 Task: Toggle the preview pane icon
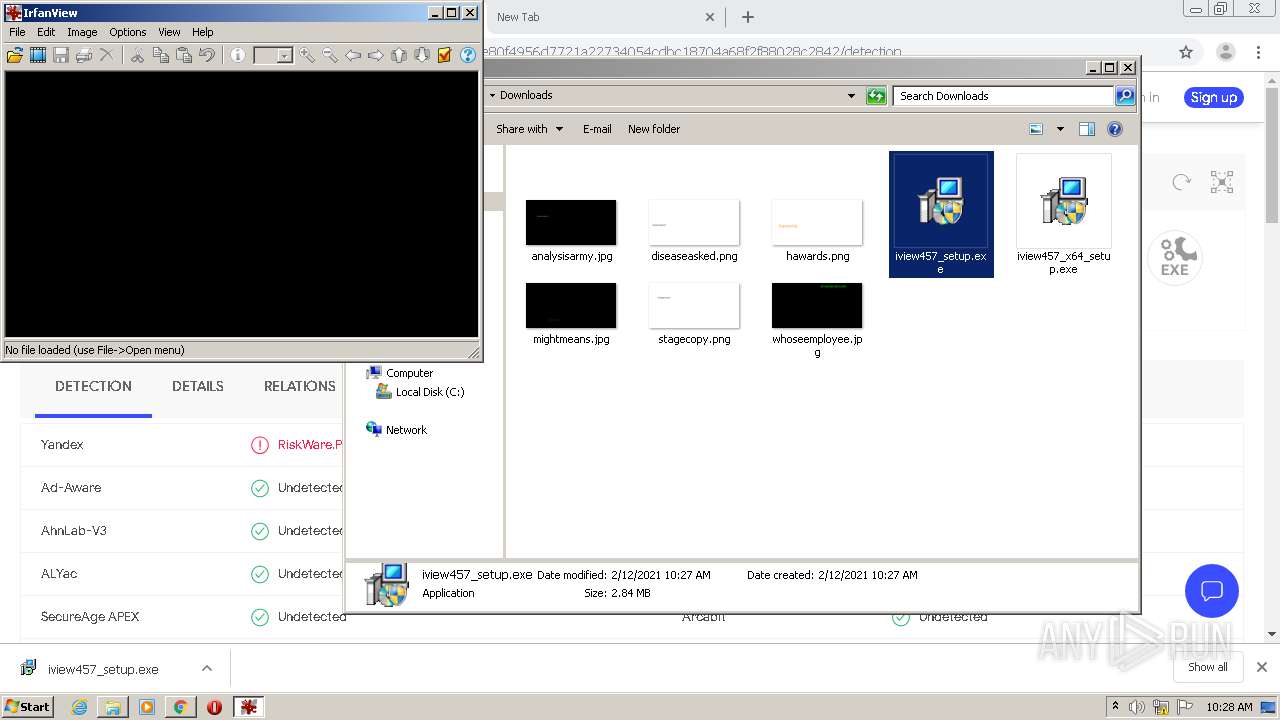pos(1087,129)
